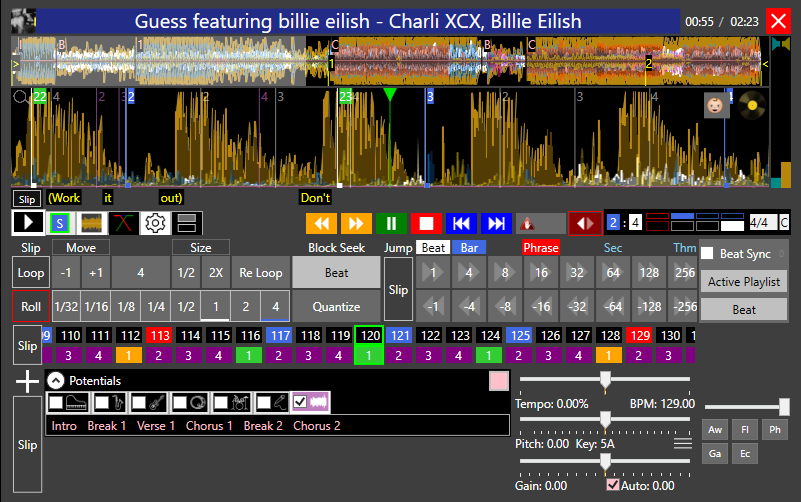Double the loop size with 2X
The image size is (801, 502).
(x=216, y=273)
